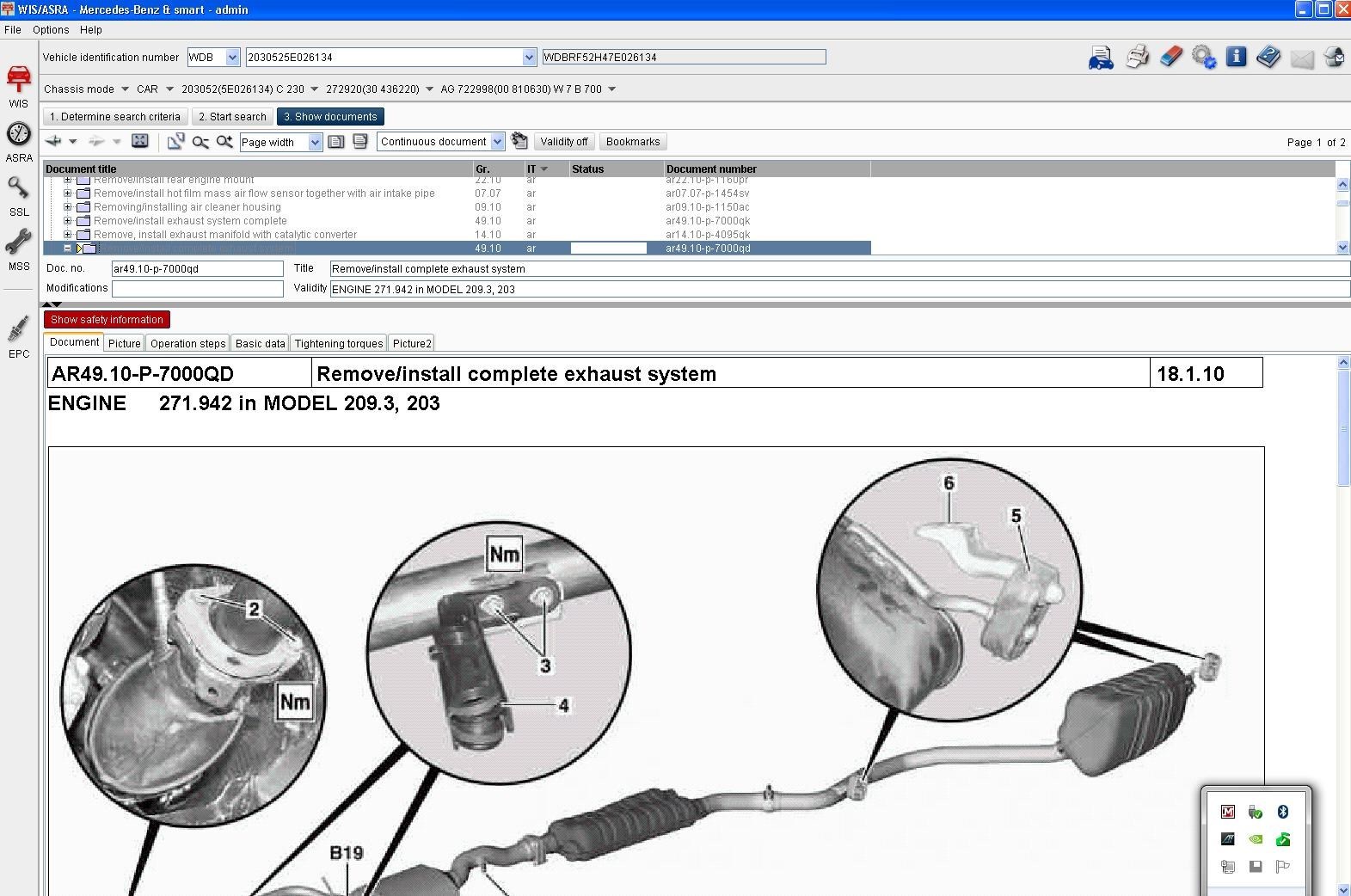Open the Help menu

(91, 30)
